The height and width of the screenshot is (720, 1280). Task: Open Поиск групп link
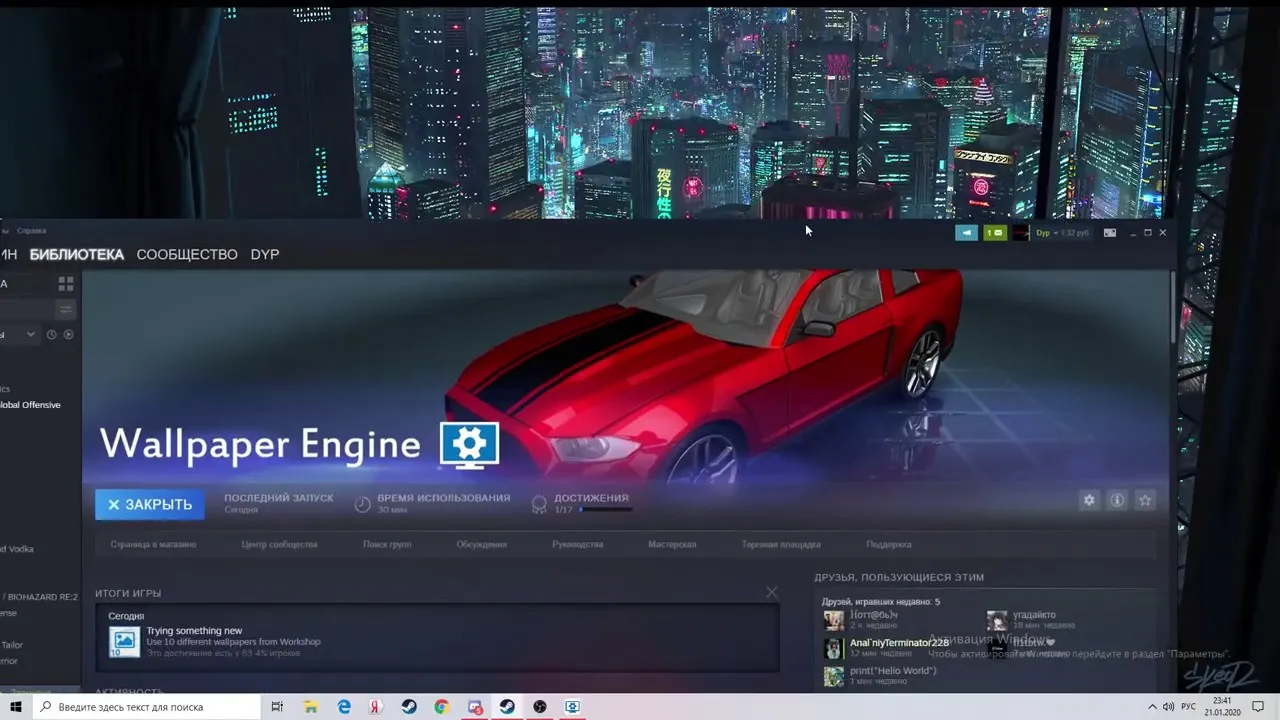tap(387, 544)
